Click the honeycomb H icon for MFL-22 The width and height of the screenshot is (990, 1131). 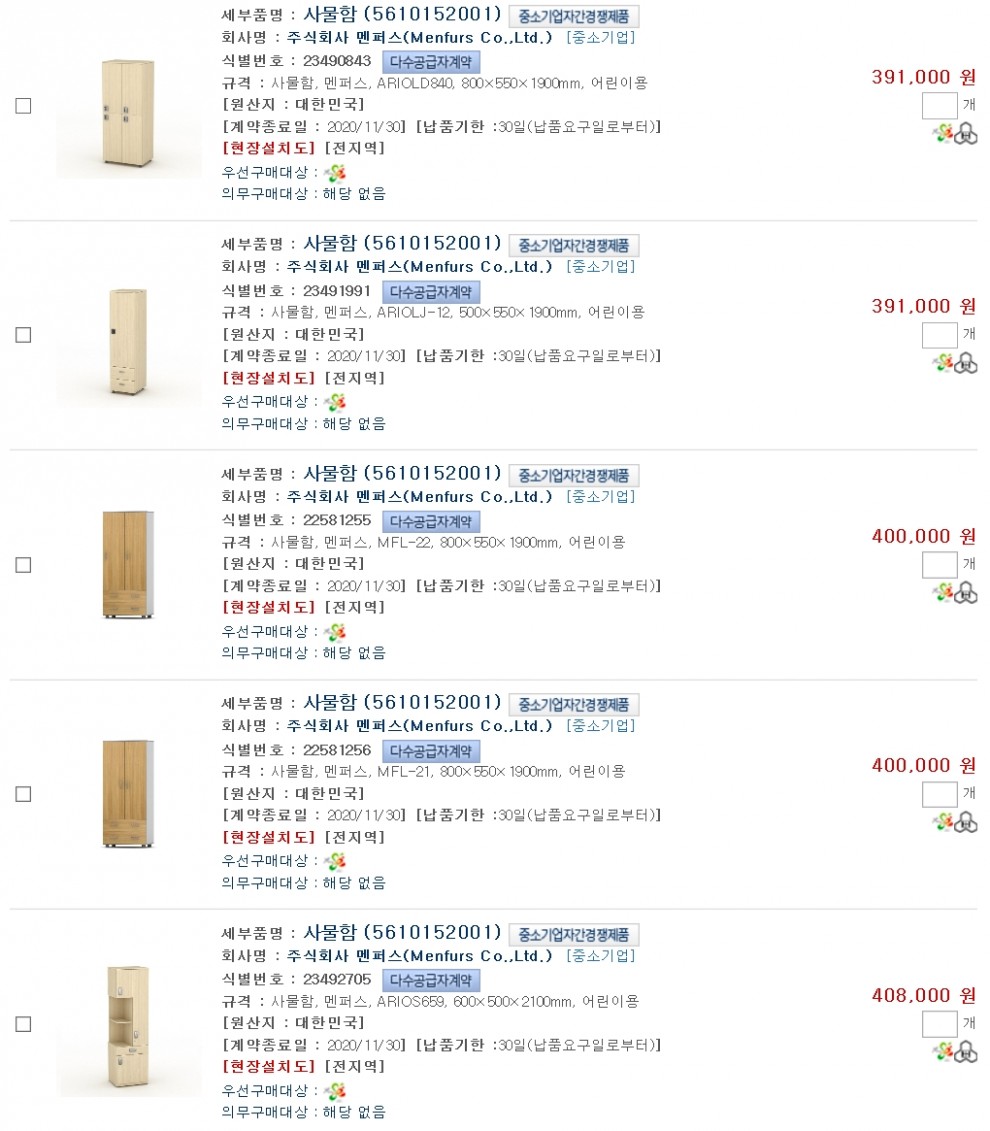[x=966, y=593]
